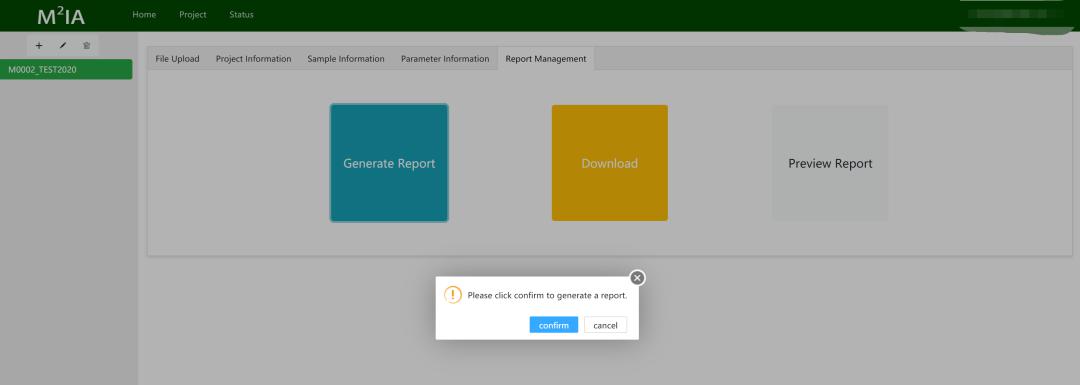Viewport: 1080px width, 385px height.
Task: Click the delete project trash icon
Action: [87, 45]
